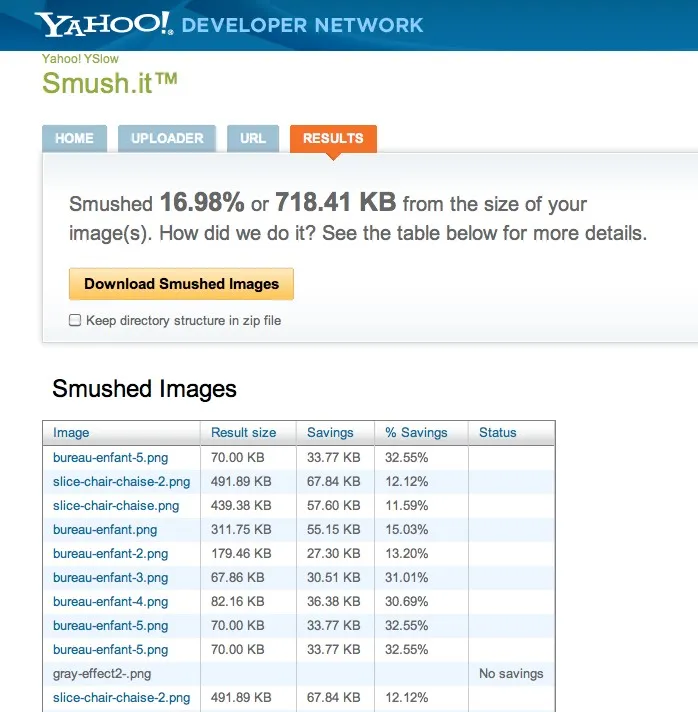The height and width of the screenshot is (712, 698).
Task: Enable Keep directory structure in zip file
Action: point(75,320)
